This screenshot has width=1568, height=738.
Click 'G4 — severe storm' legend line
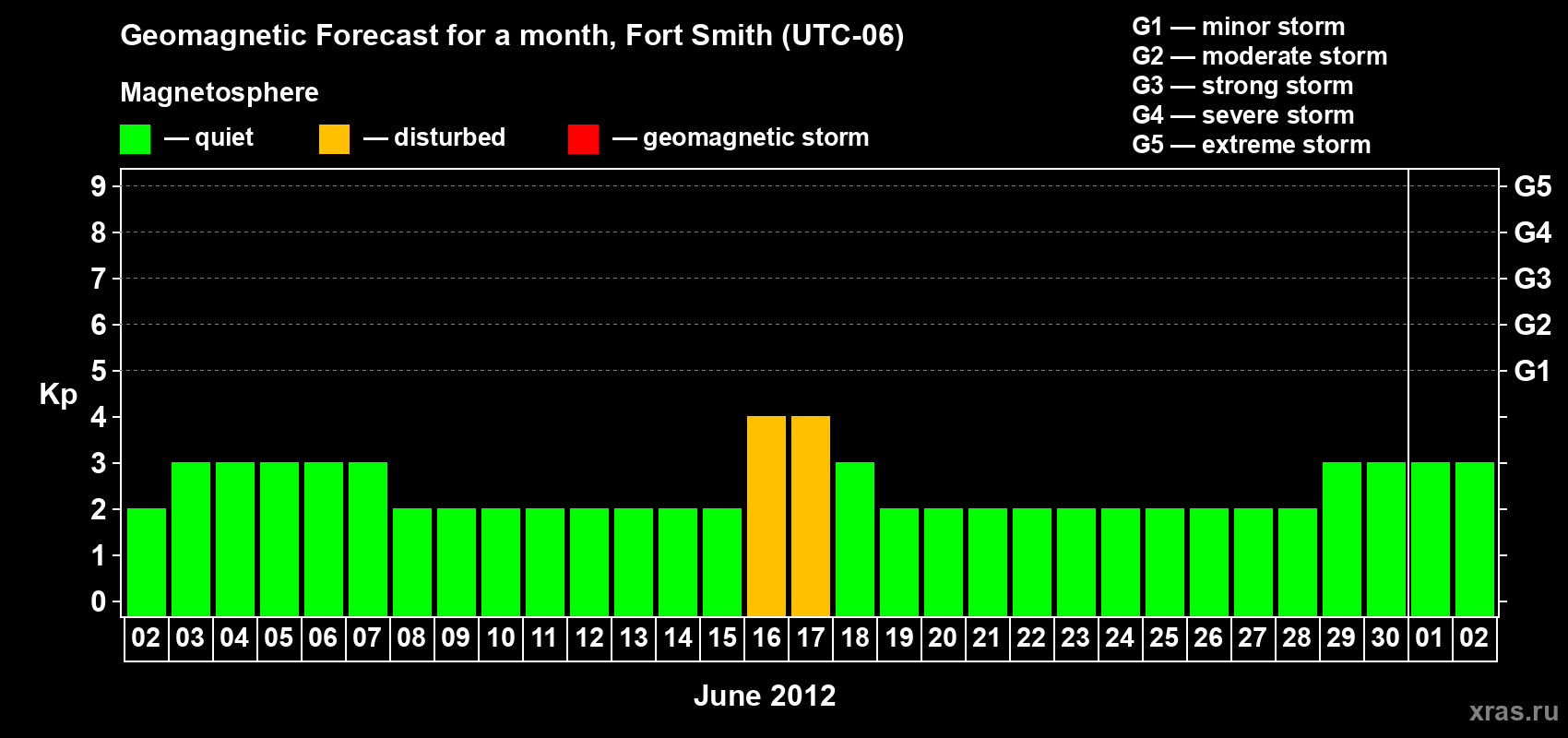click(1243, 115)
